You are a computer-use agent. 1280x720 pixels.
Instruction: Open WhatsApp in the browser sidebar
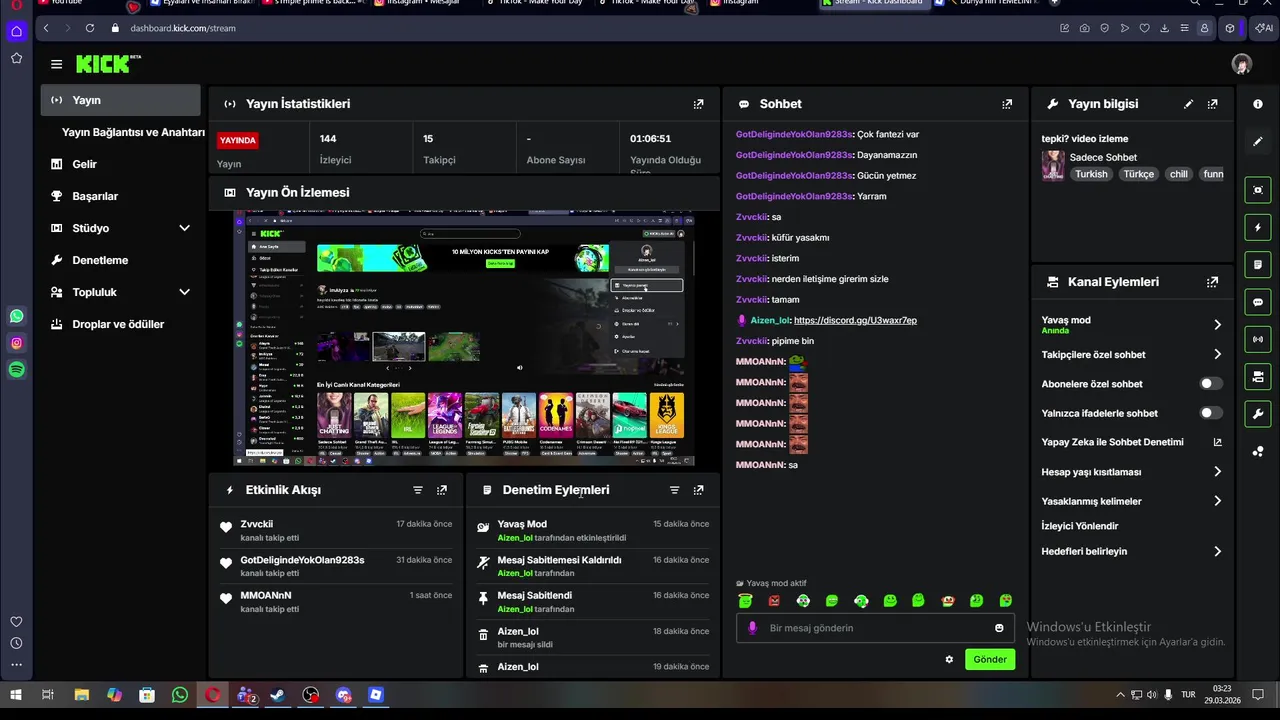click(x=16, y=316)
